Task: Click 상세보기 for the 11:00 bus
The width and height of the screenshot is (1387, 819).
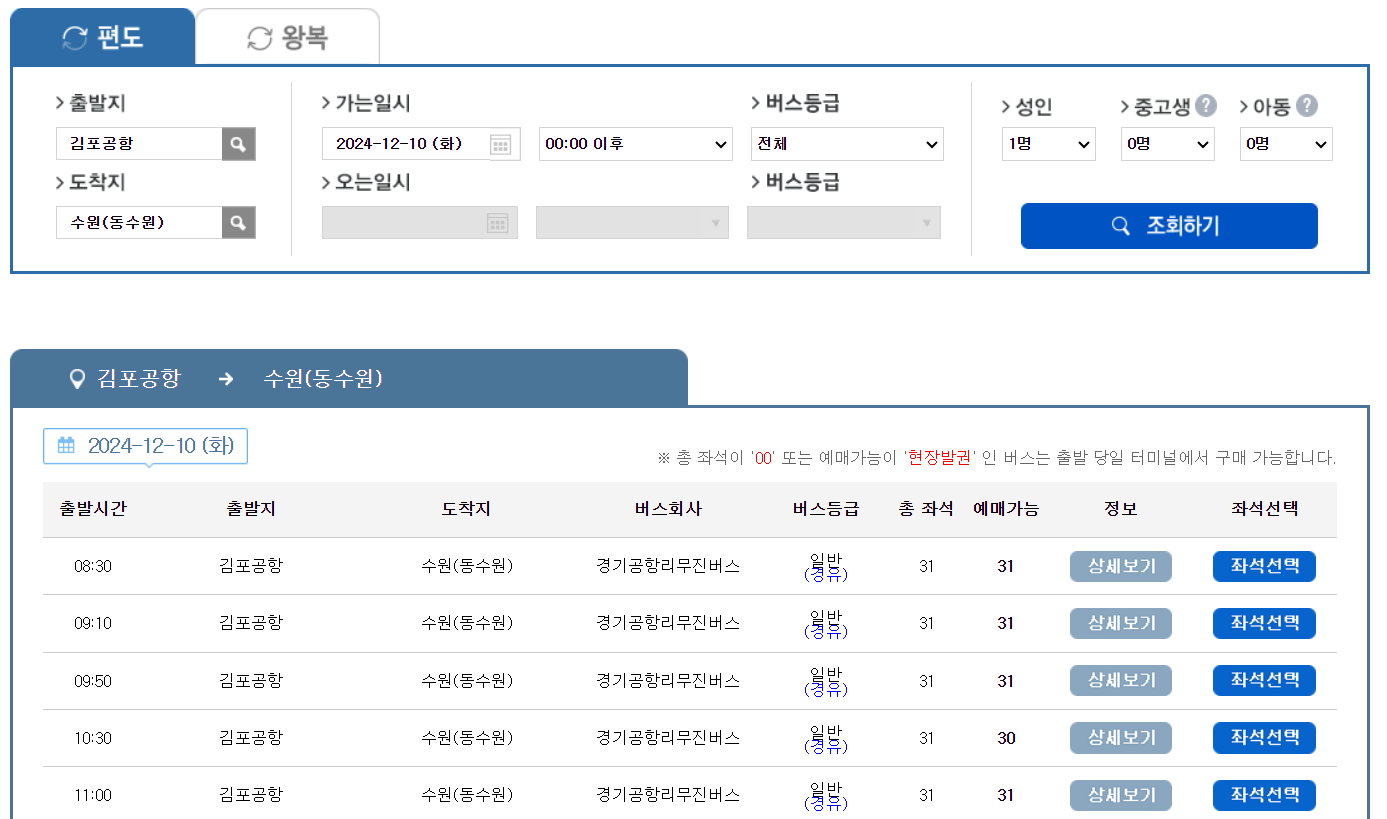Action: (1121, 795)
